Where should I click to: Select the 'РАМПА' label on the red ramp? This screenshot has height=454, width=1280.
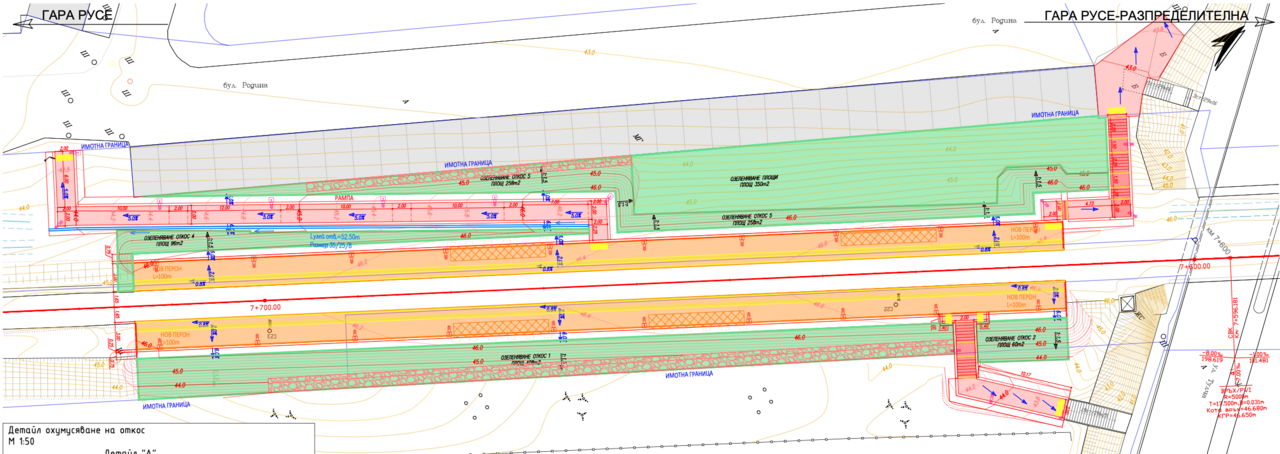click(x=346, y=199)
